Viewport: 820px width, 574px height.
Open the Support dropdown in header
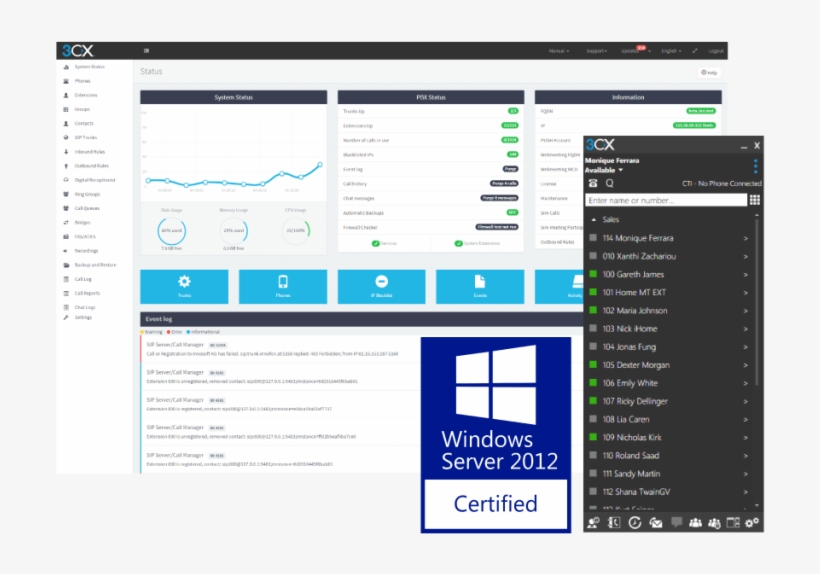click(x=597, y=51)
